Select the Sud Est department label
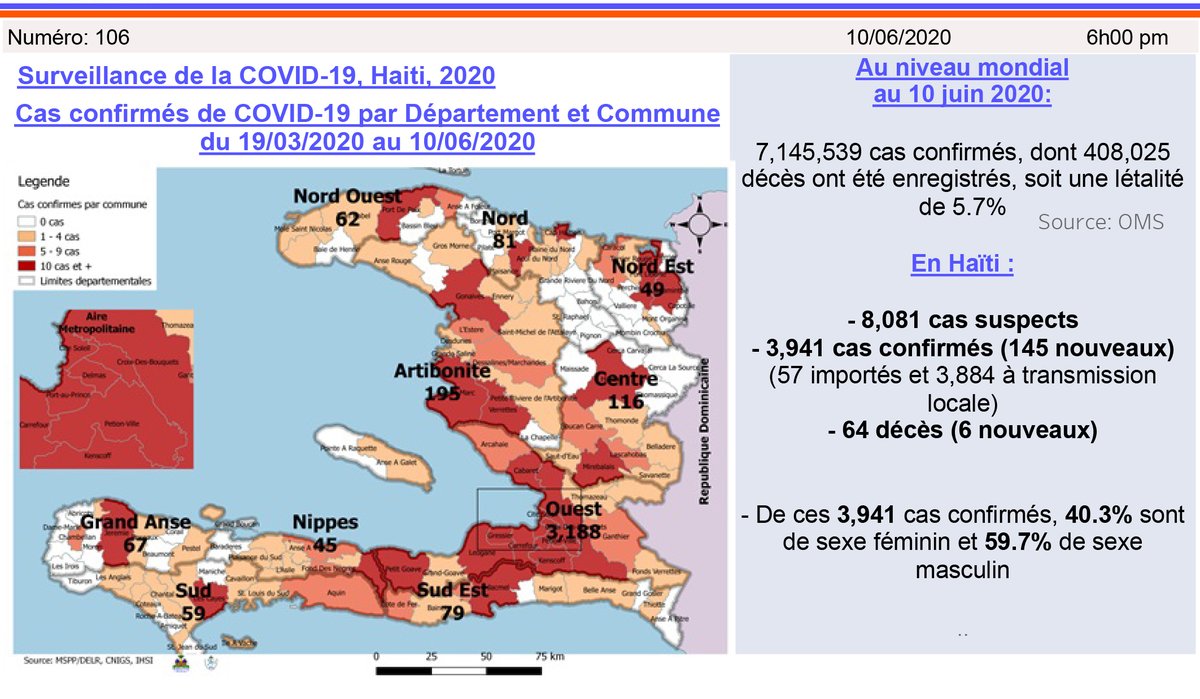Image resolution: width=1200 pixels, height=699 pixels. [x=452, y=590]
